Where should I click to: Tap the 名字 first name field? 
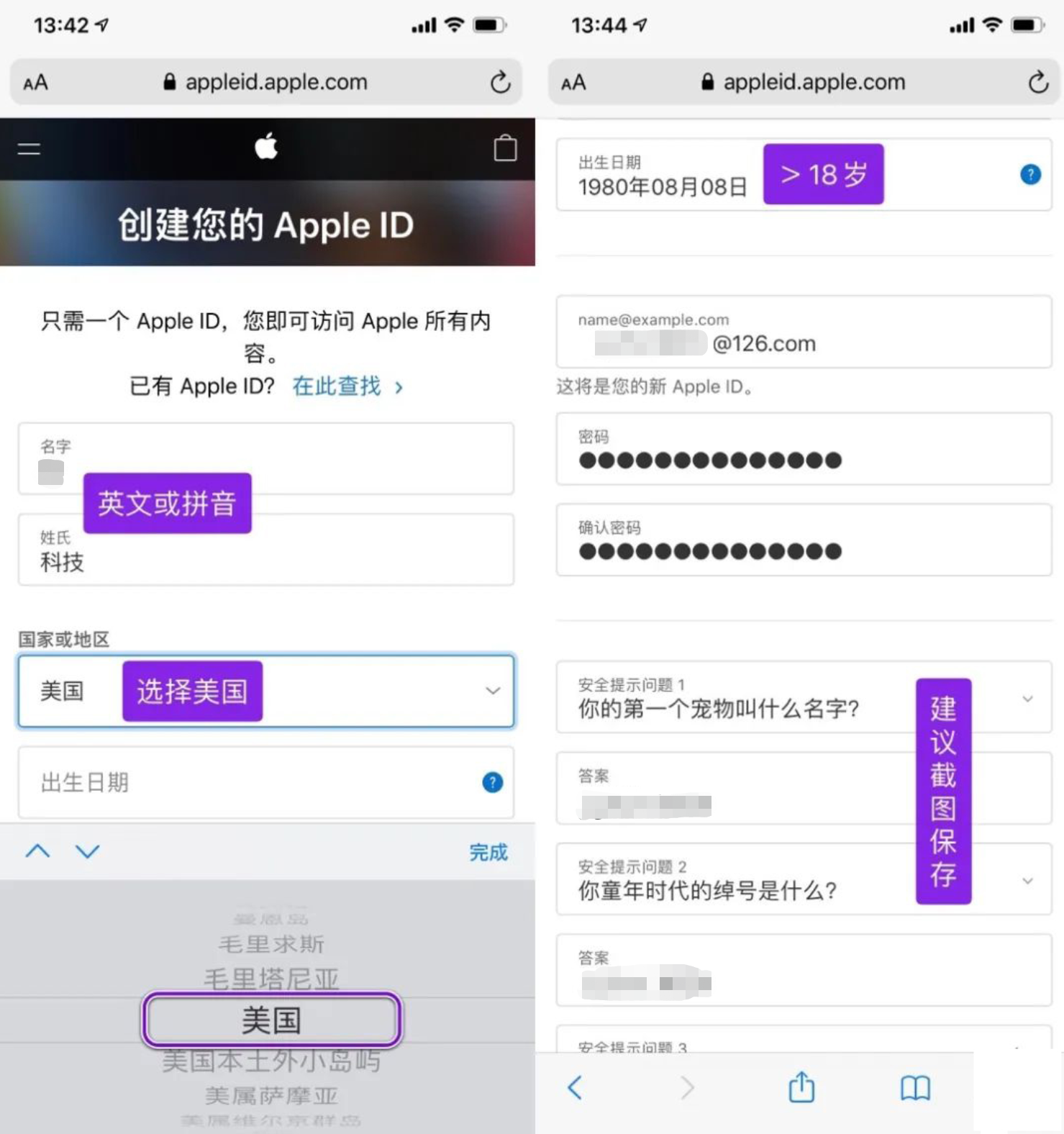tap(266, 458)
